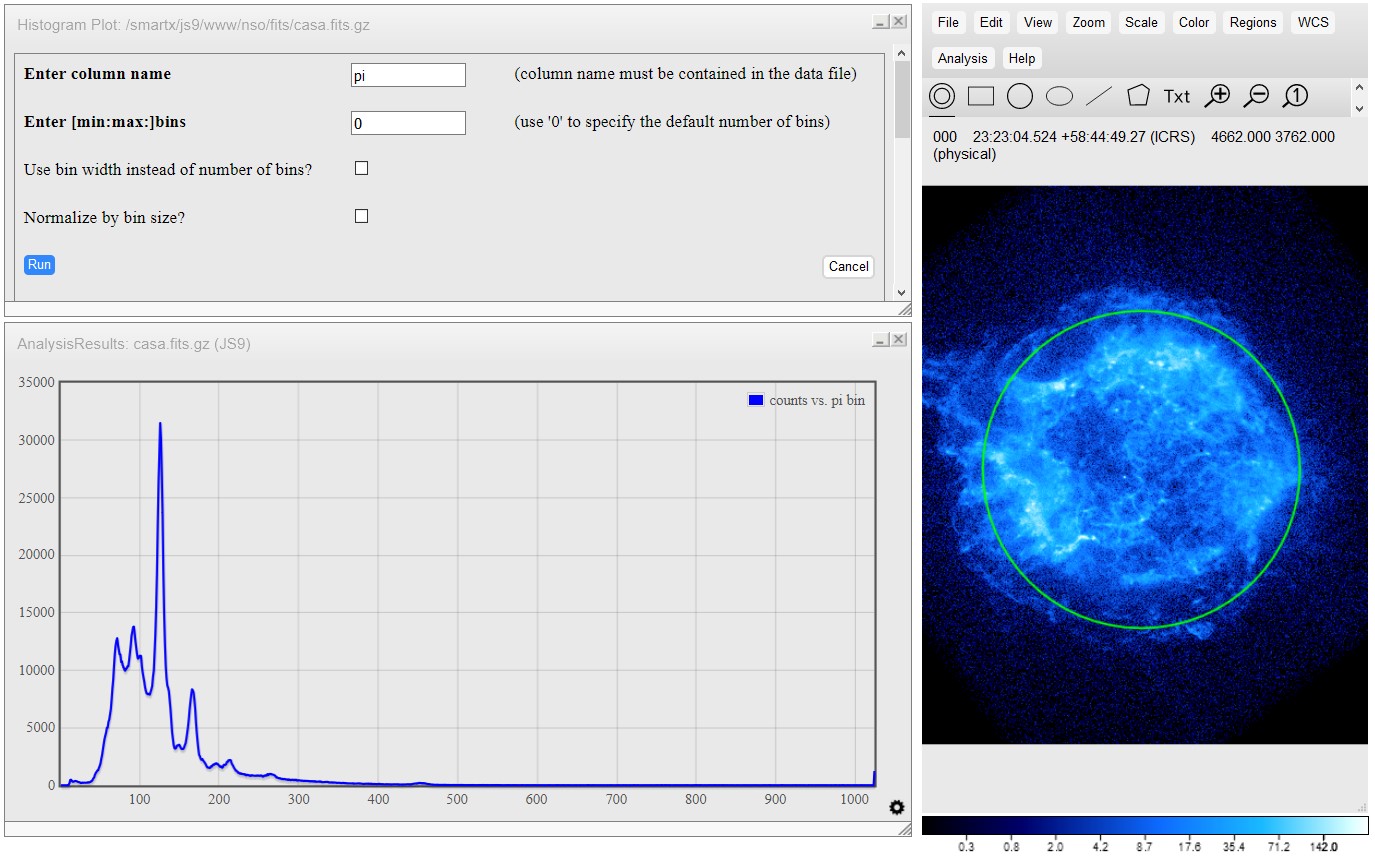Select the box region tool

(981, 96)
